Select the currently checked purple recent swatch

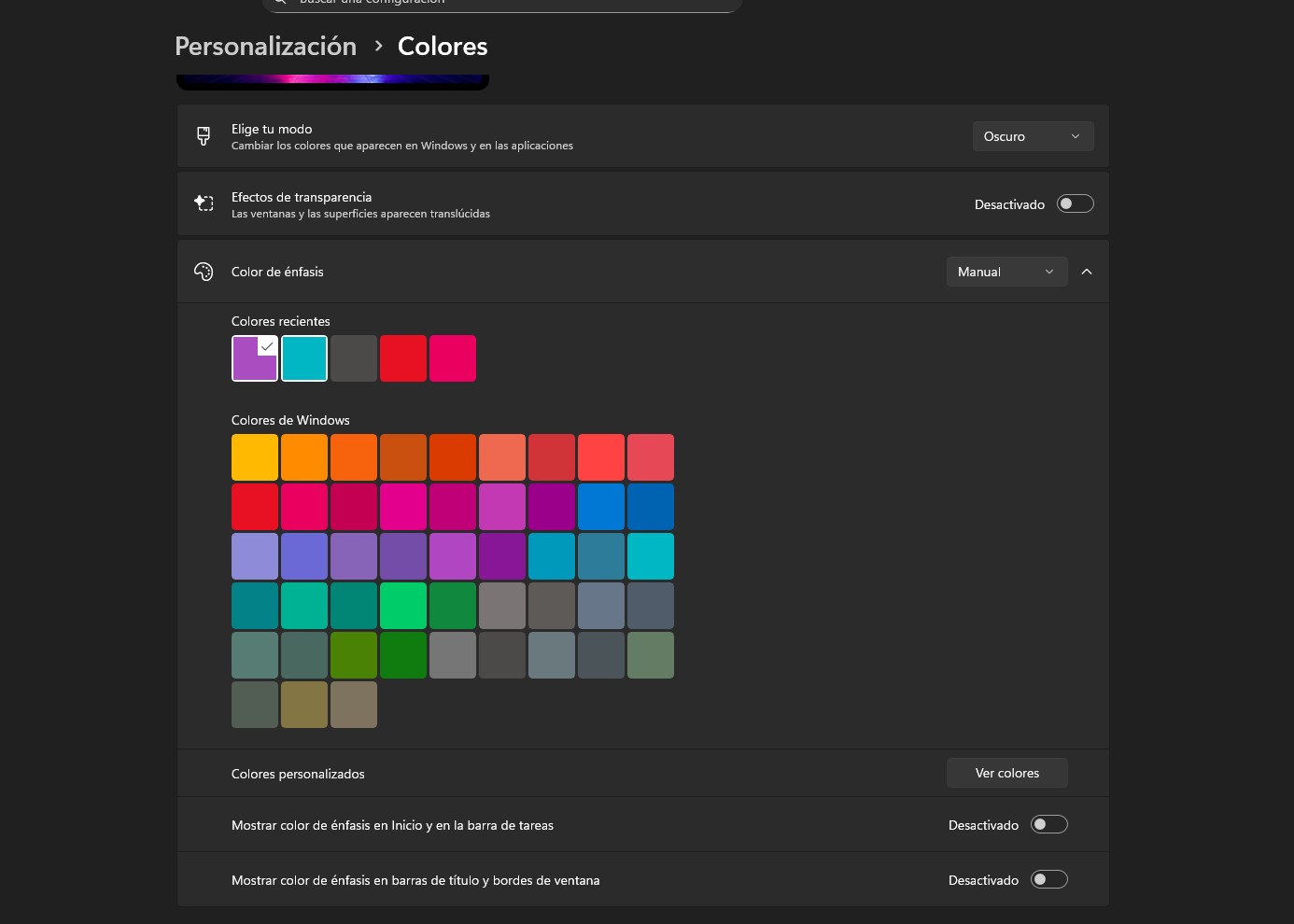tap(255, 358)
